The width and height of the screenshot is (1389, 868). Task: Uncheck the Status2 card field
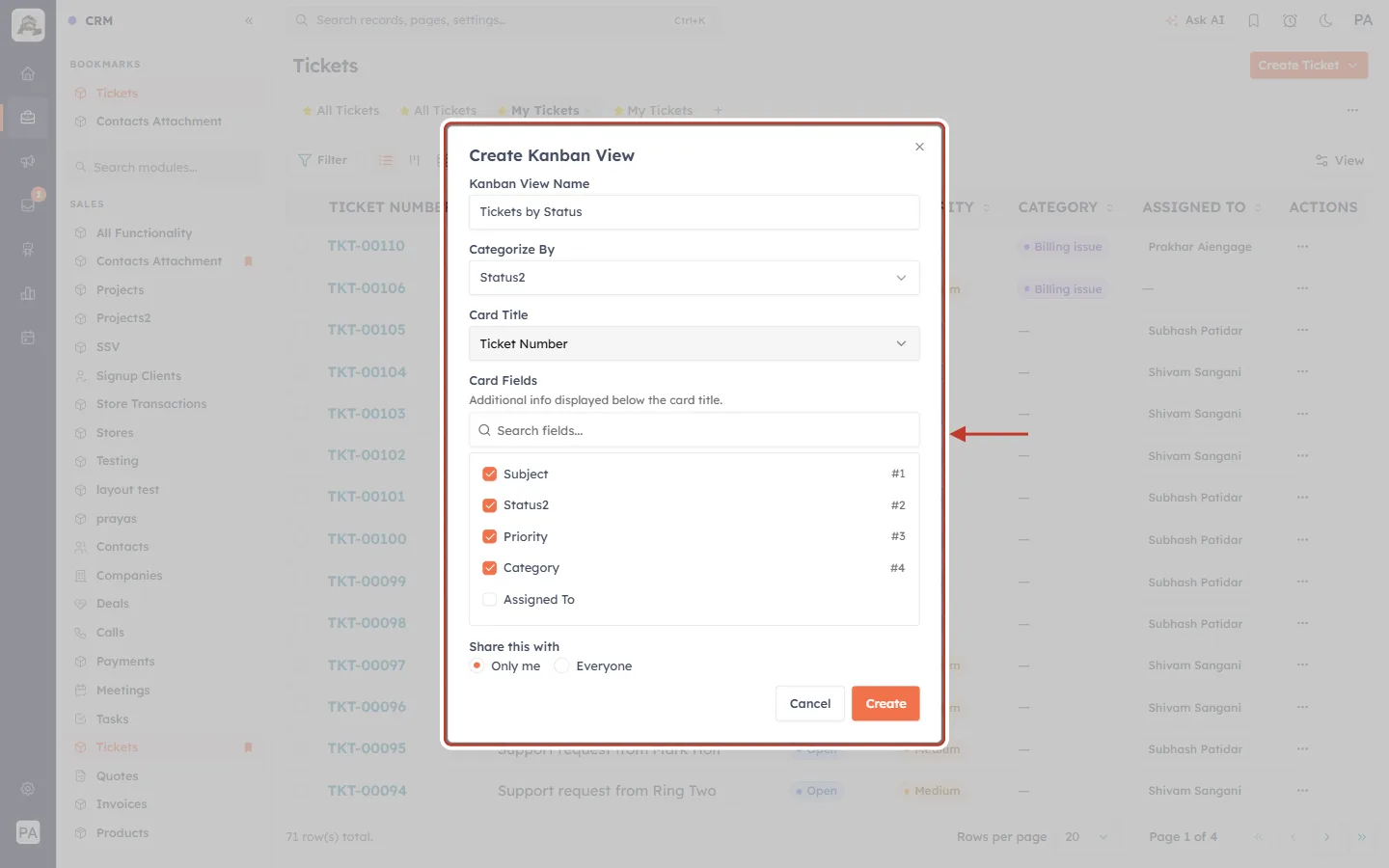pos(490,505)
